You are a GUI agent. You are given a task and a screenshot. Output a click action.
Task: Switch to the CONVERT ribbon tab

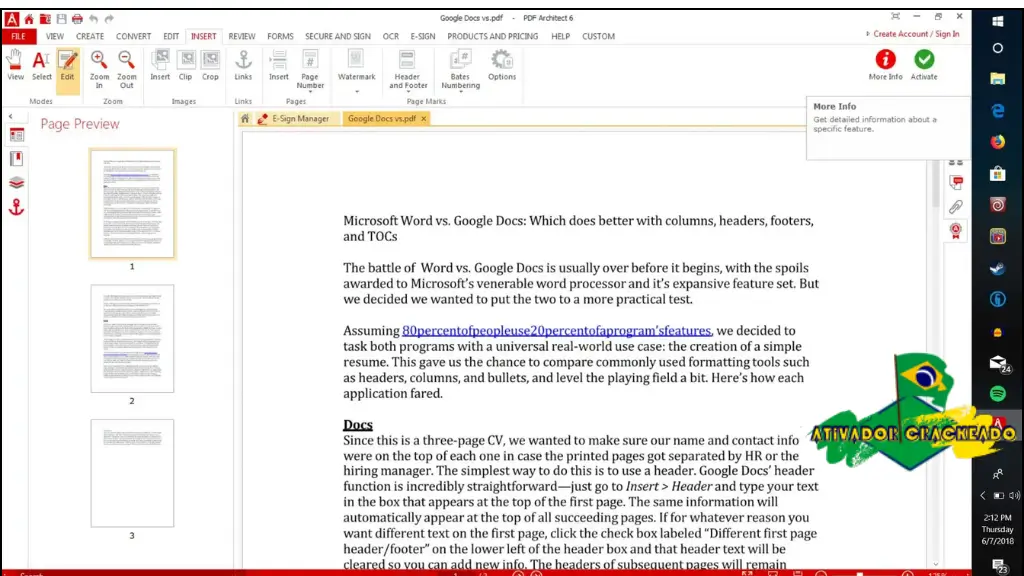[x=133, y=37]
